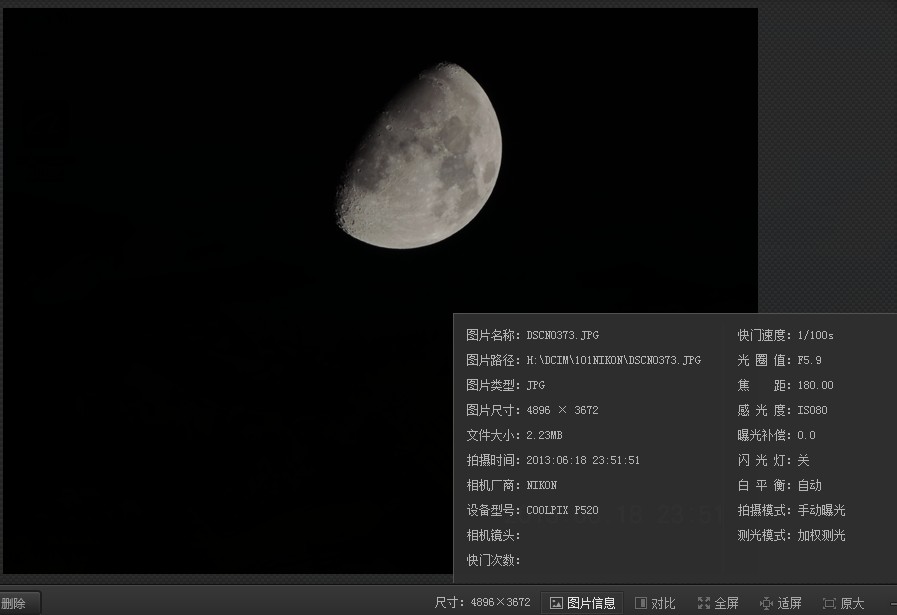897x615 pixels.
Task: Select 4896 × 3672 in 图片尺寸 row
Action: 562,410
